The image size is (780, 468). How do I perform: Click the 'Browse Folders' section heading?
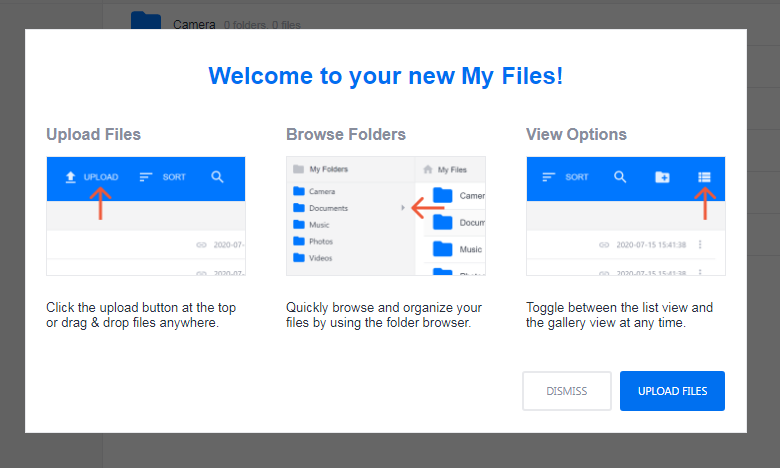click(346, 134)
